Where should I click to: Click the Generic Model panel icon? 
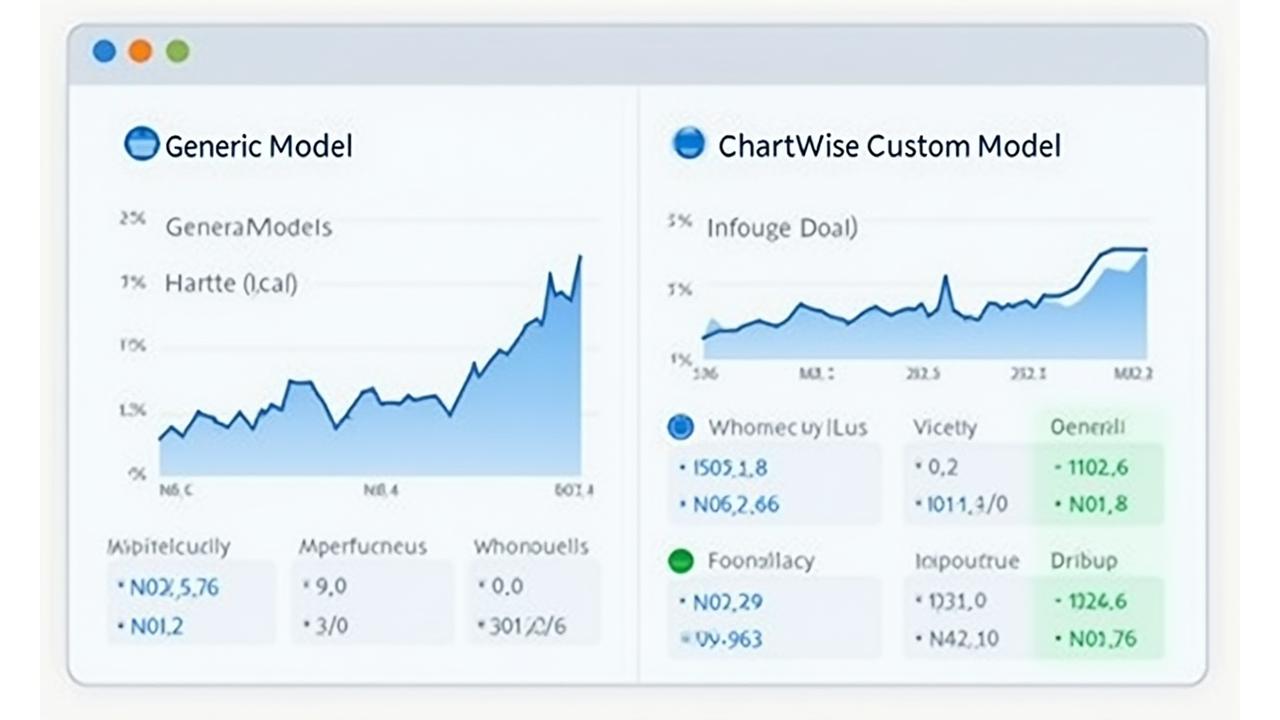click(x=141, y=144)
